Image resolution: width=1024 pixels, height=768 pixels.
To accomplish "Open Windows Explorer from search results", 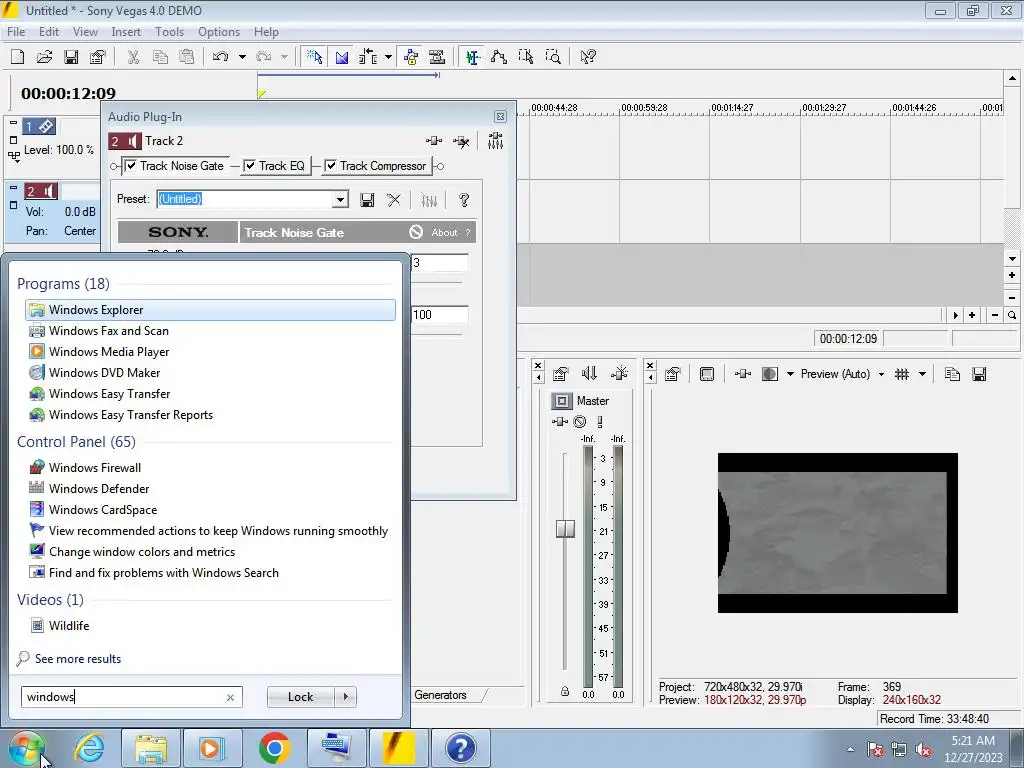I will click(210, 310).
